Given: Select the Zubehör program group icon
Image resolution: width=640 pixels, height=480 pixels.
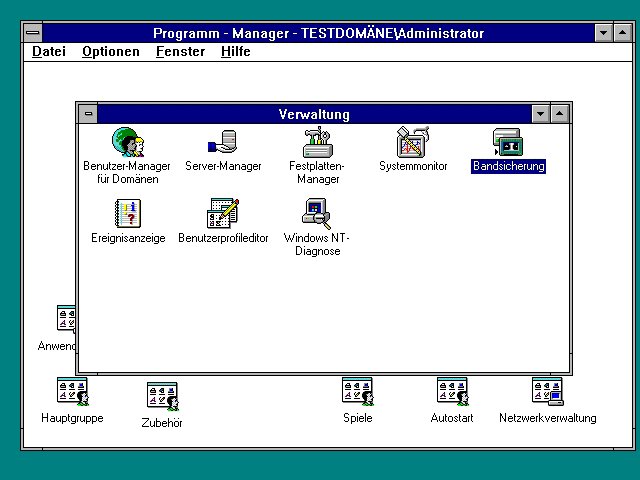Looking at the screenshot, I should (x=162, y=396).
